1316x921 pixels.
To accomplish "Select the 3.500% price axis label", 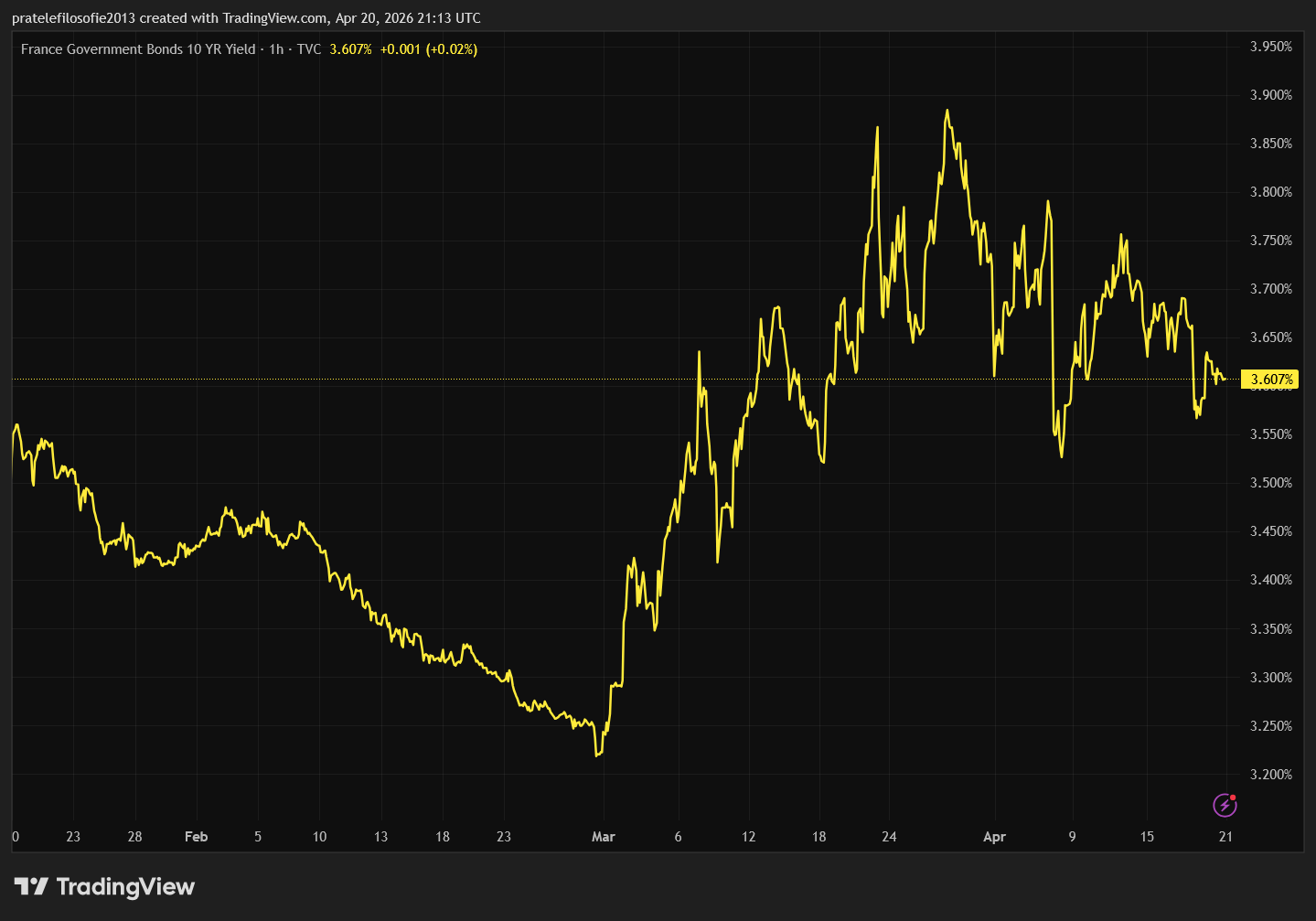I will 1271,483.
